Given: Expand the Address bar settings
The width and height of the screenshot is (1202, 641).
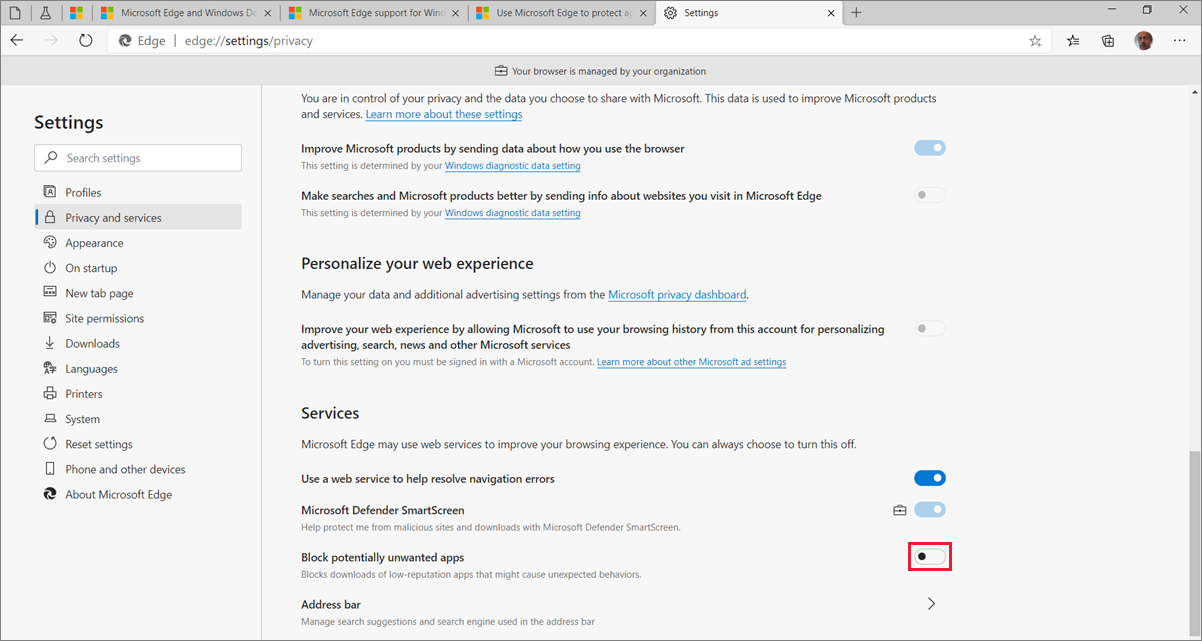Looking at the screenshot, I should pos(931,603).
